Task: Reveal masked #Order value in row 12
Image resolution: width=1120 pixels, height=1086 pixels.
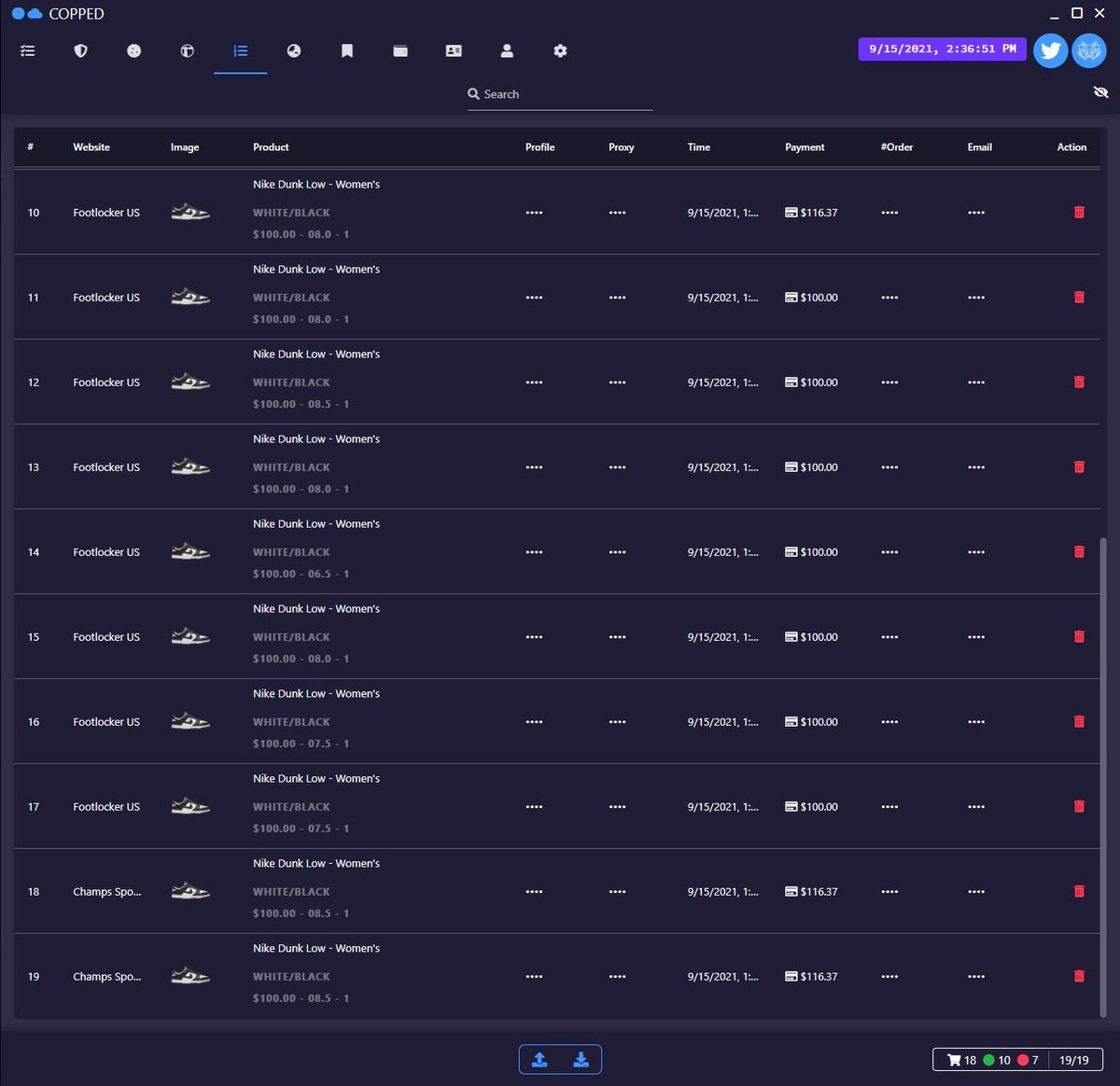Action: (889, 383)
